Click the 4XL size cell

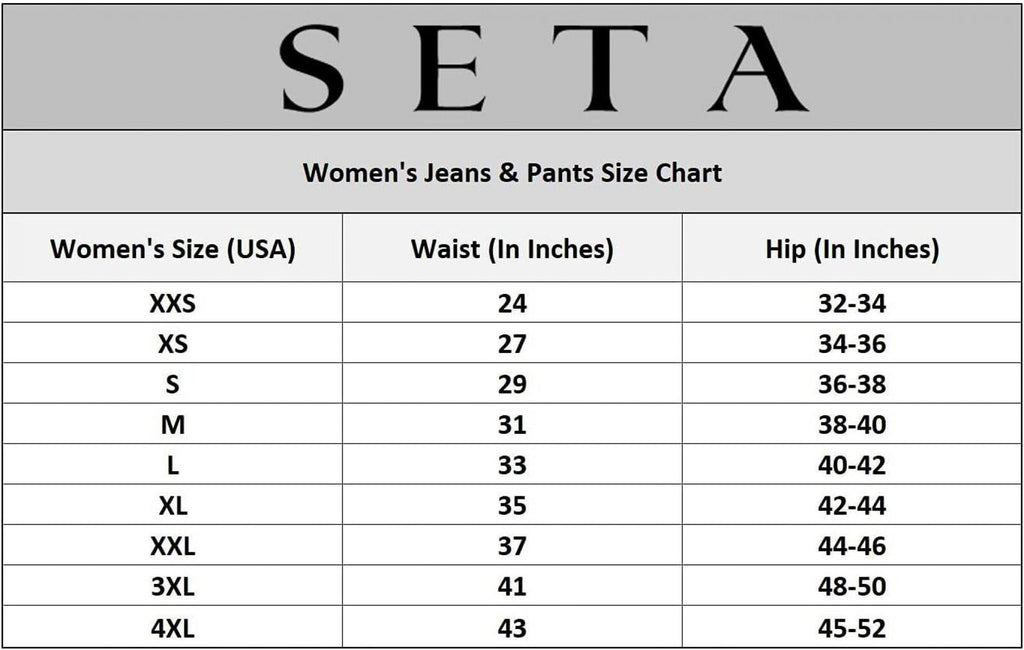[x=173, y=628]
